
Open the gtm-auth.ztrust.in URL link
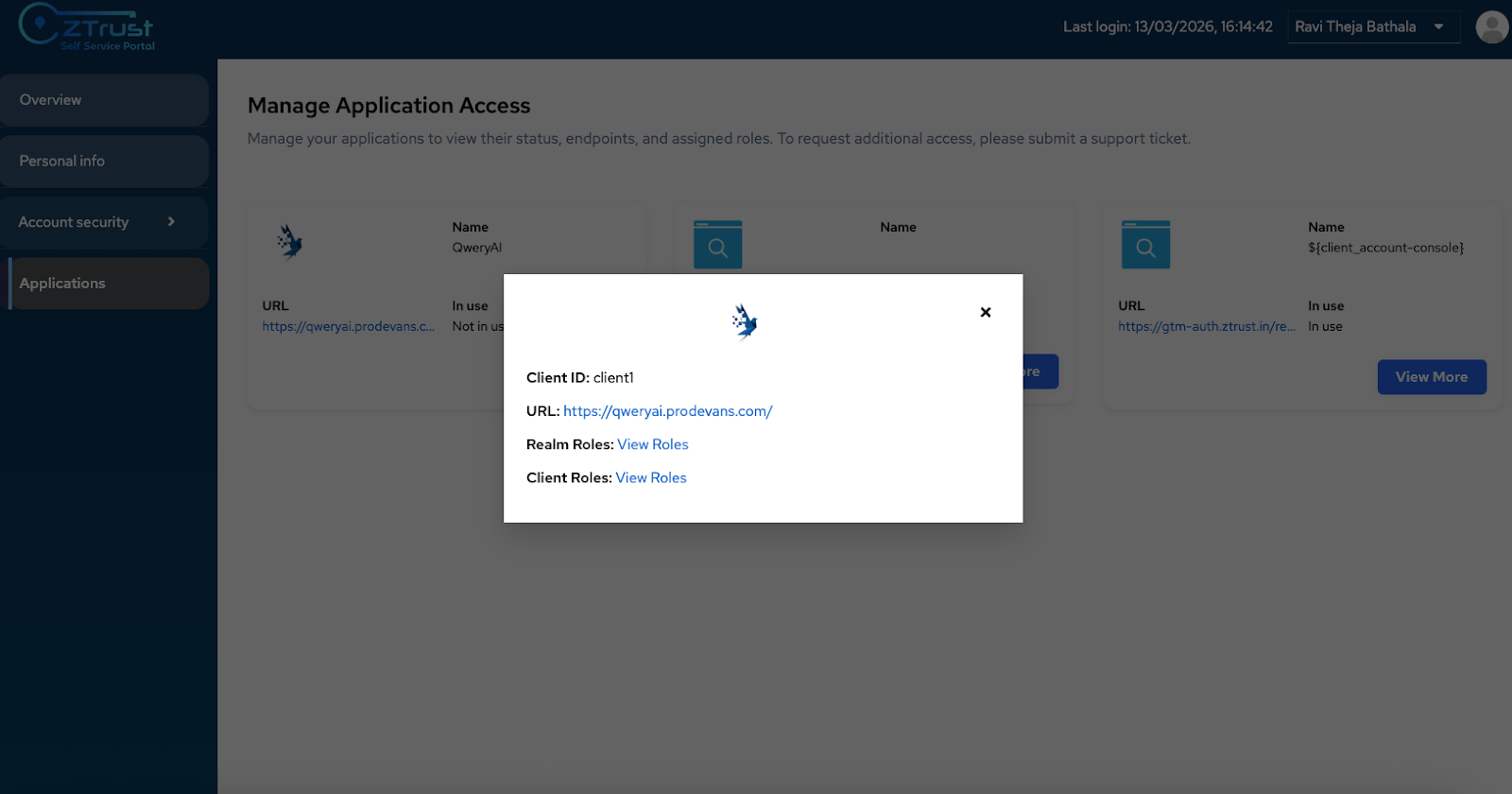pyautogui.click(x=1206, y=327)
